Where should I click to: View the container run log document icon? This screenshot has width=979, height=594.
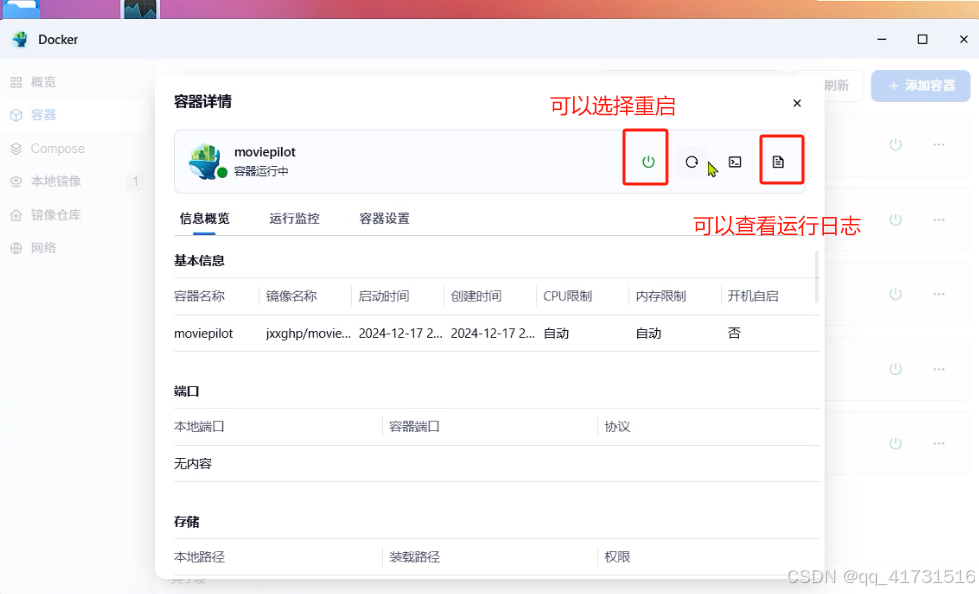(x=778, y=162)
